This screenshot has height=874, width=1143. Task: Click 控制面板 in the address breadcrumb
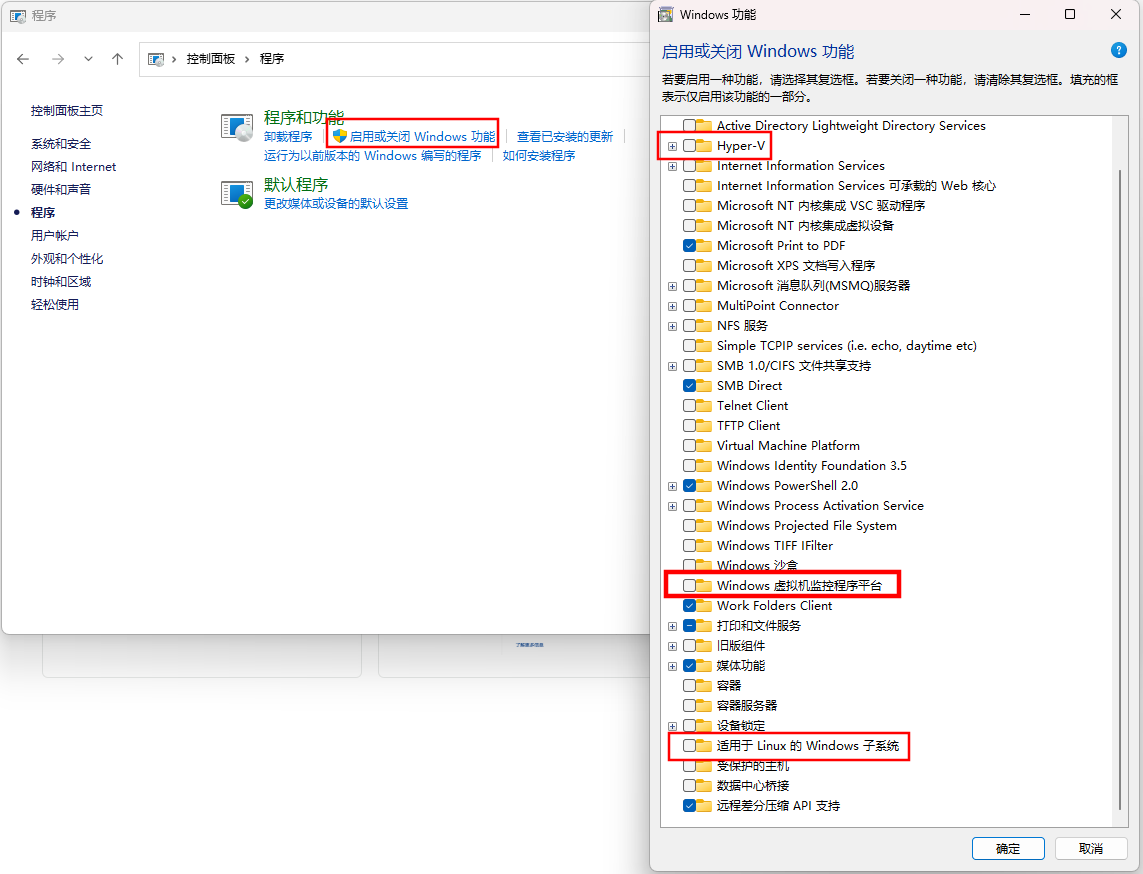(210, 59)
